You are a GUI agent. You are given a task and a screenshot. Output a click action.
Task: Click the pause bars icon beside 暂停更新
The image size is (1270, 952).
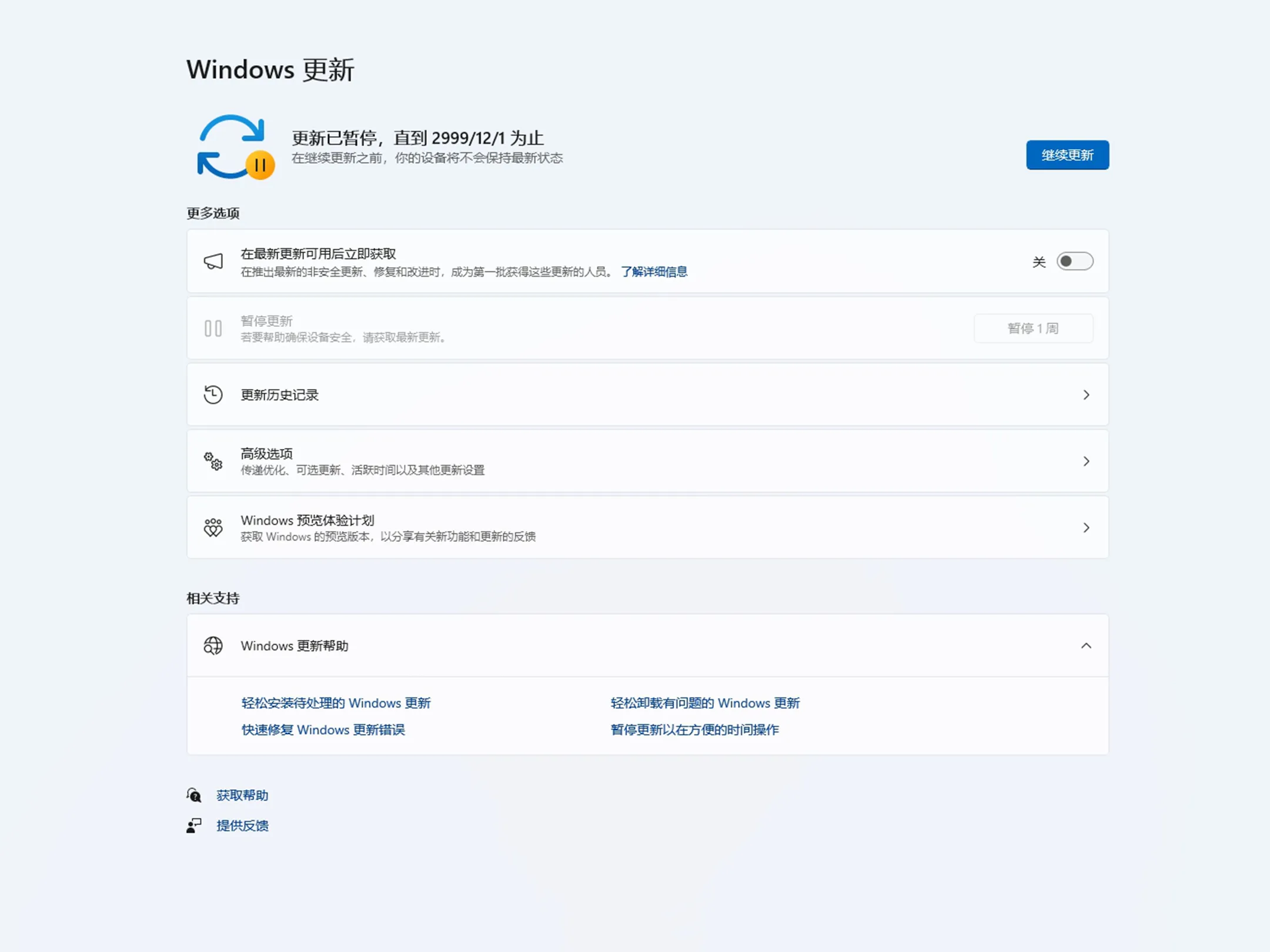(x=213, y=328)
